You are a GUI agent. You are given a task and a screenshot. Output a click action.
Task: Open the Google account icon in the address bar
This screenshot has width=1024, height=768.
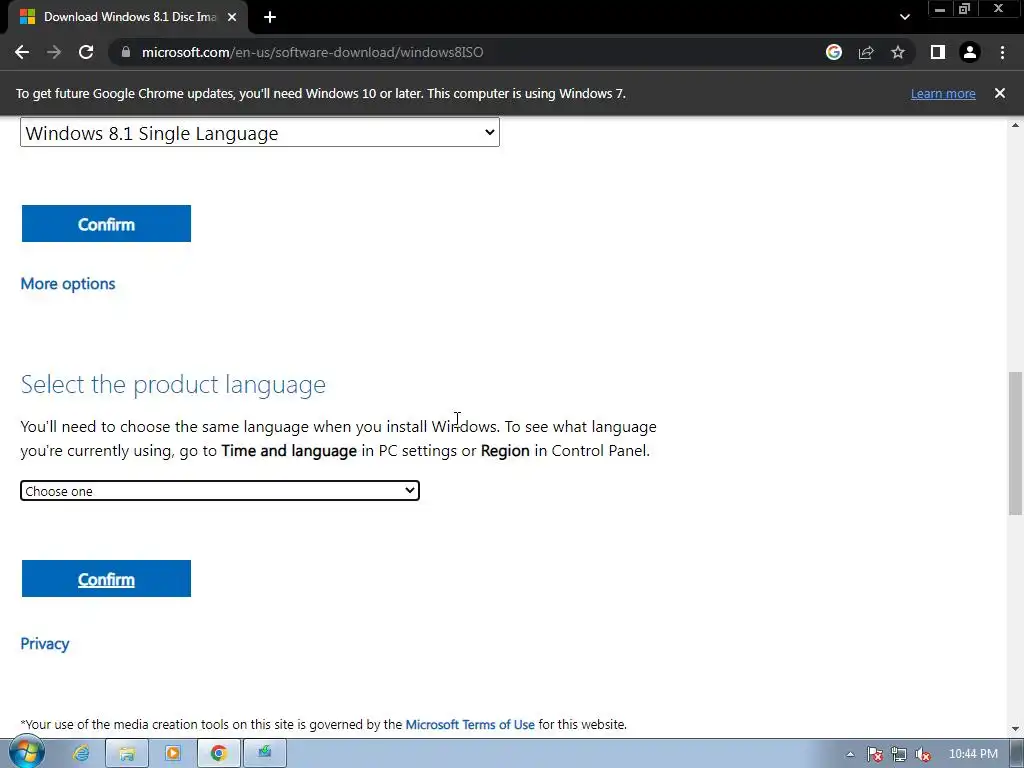[834, 52]
